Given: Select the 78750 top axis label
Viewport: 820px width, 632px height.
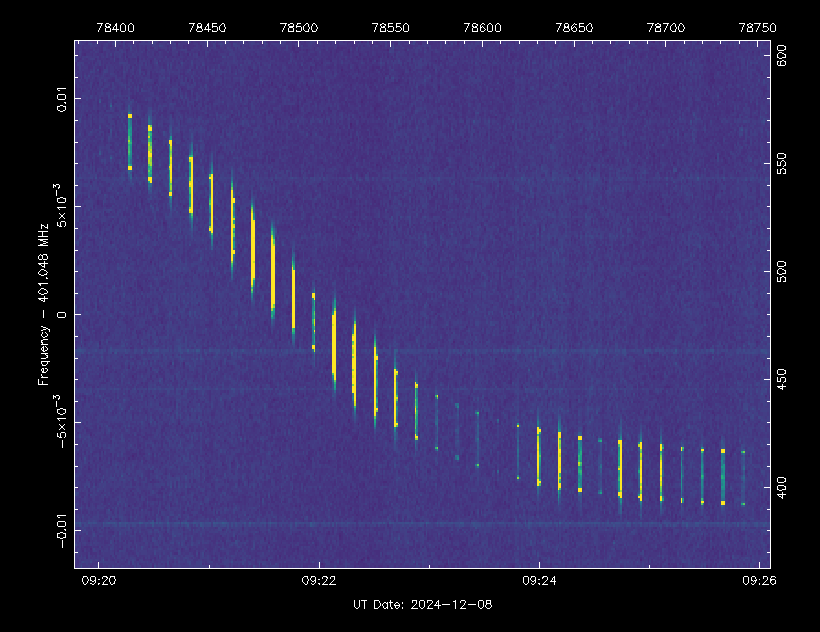Looking at the screenshot, I should 756,29.
